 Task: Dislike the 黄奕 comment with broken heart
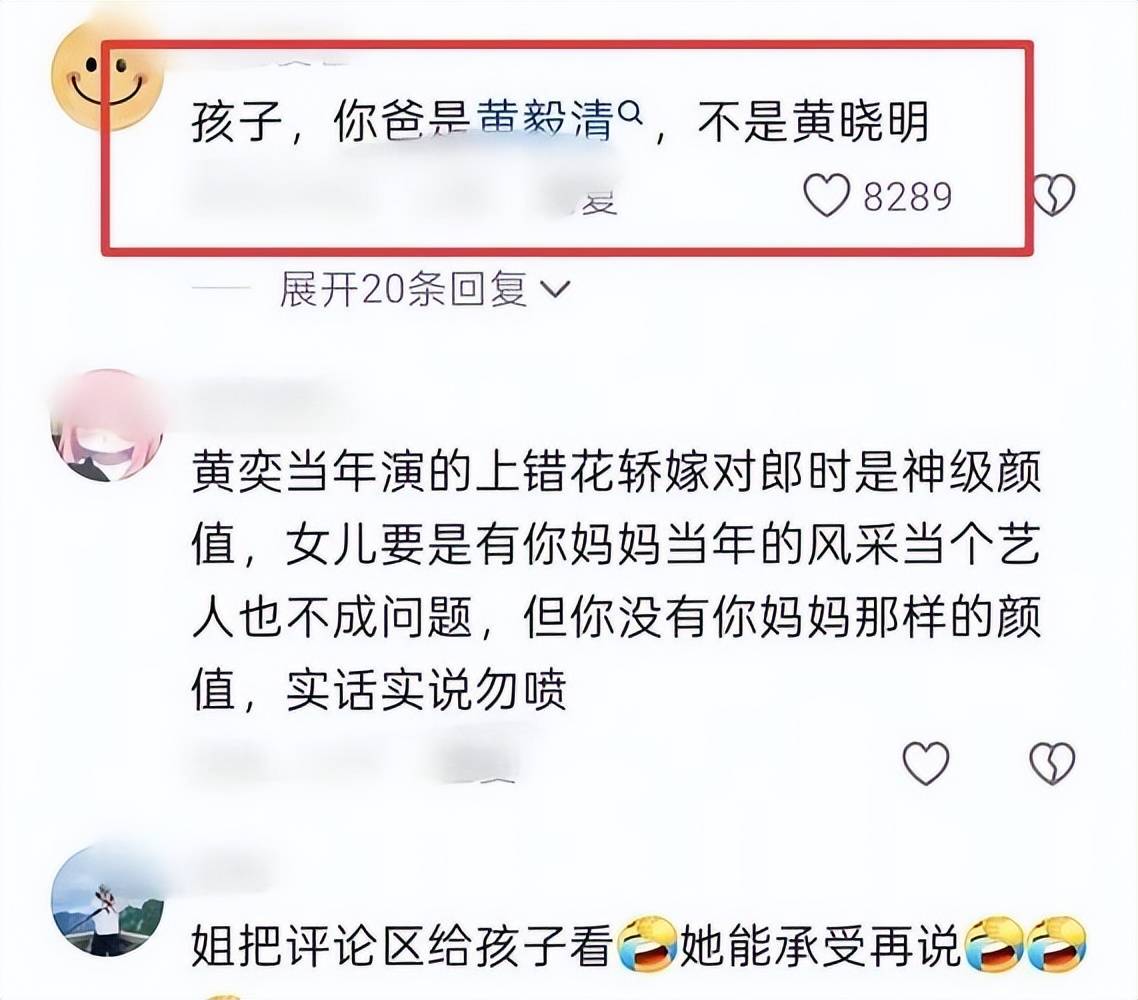coord(1052,763)
